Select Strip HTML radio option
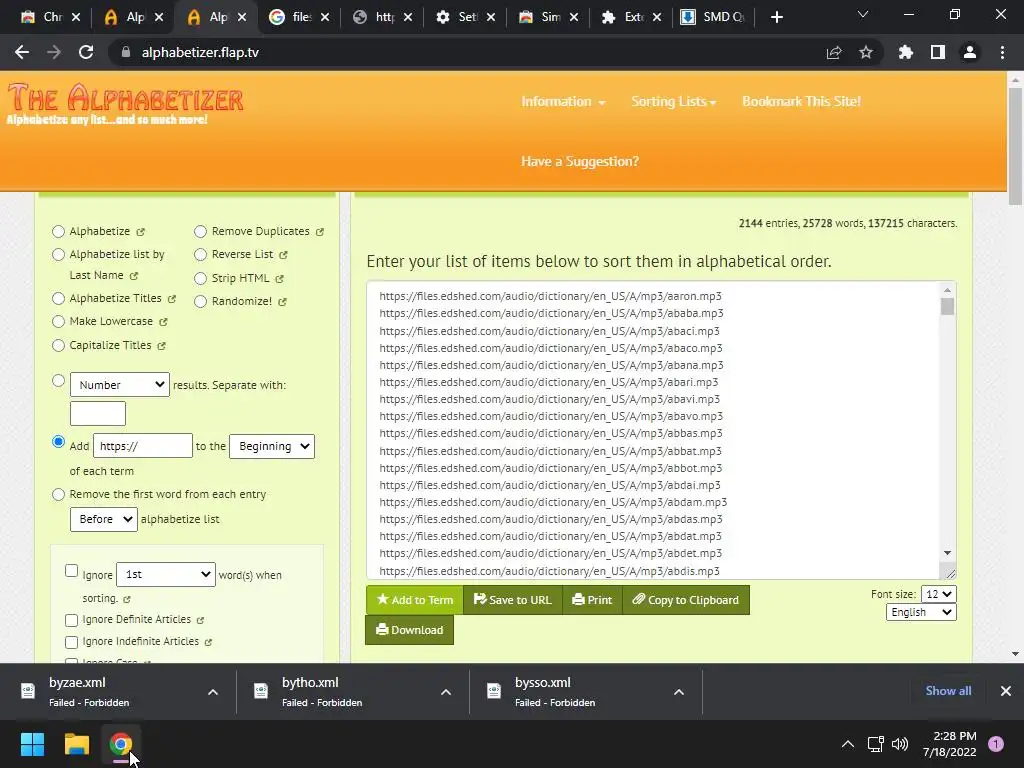1024x768 pixels. 200,278
